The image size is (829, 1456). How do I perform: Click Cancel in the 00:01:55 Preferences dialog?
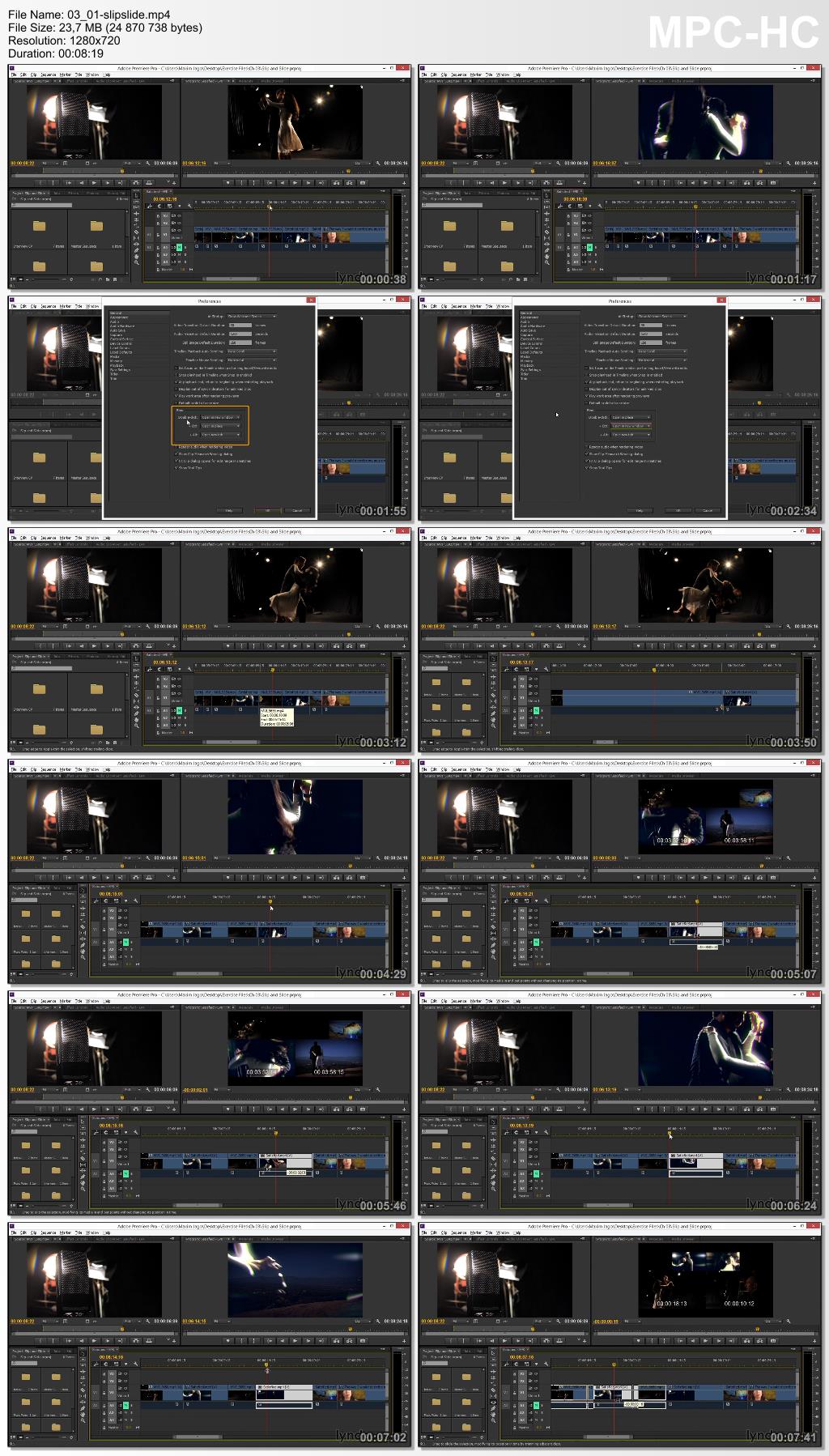pos(297,510)
